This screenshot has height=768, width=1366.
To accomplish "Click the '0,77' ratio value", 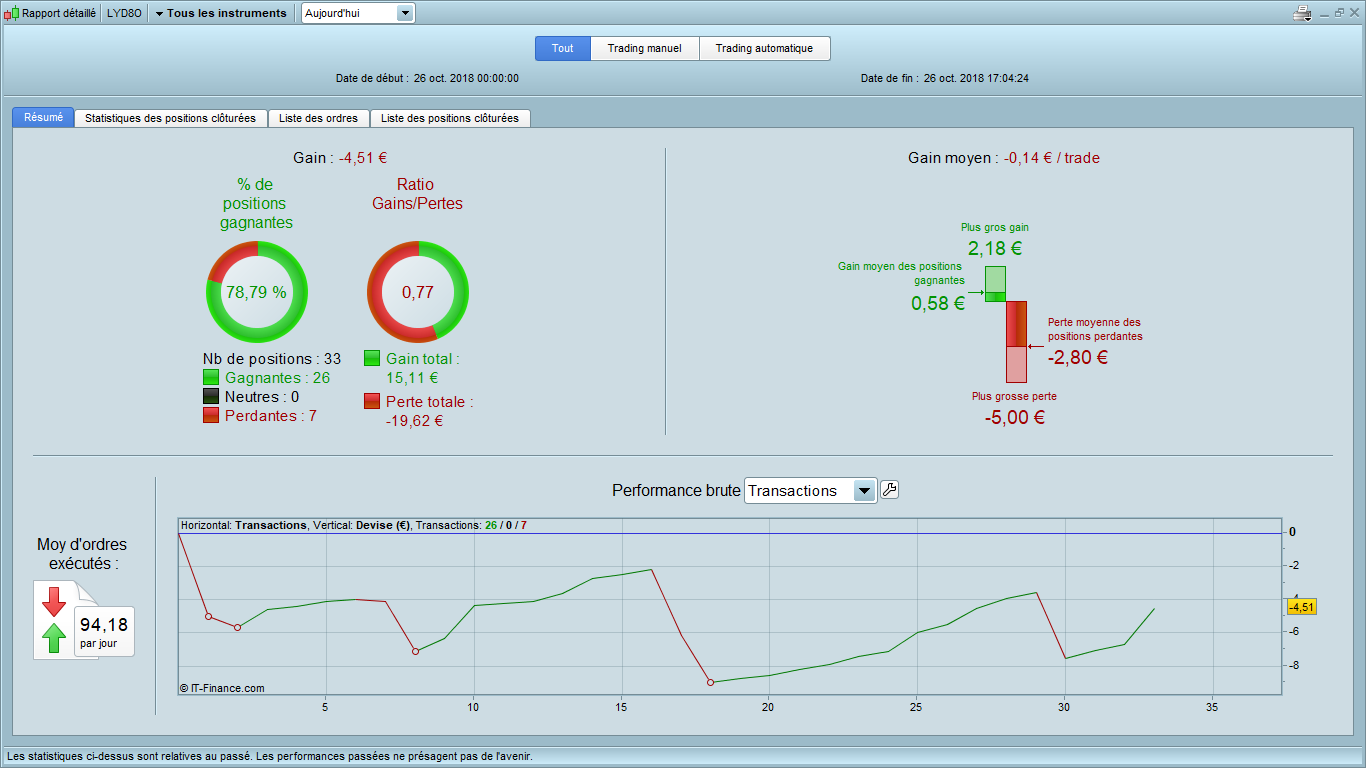I will (x=418, y=293).
